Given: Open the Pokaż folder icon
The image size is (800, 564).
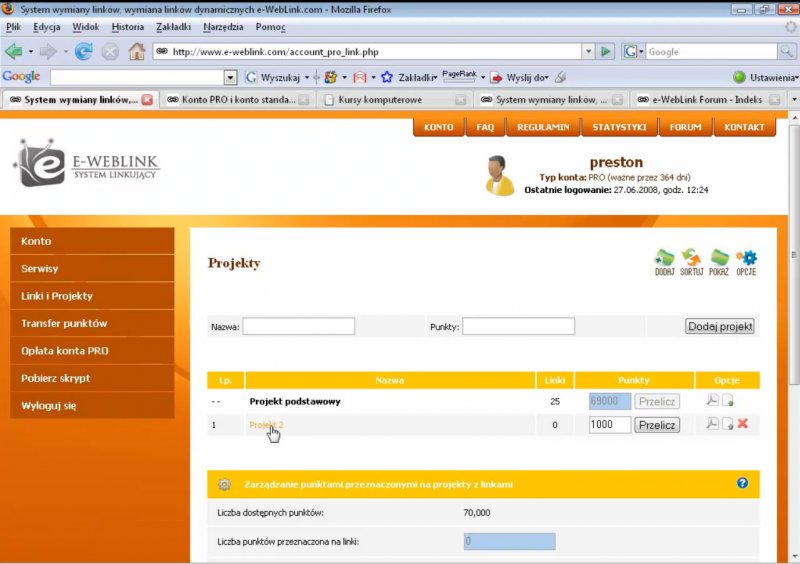Looking at the screenshot, I should [x=719, y=259].
